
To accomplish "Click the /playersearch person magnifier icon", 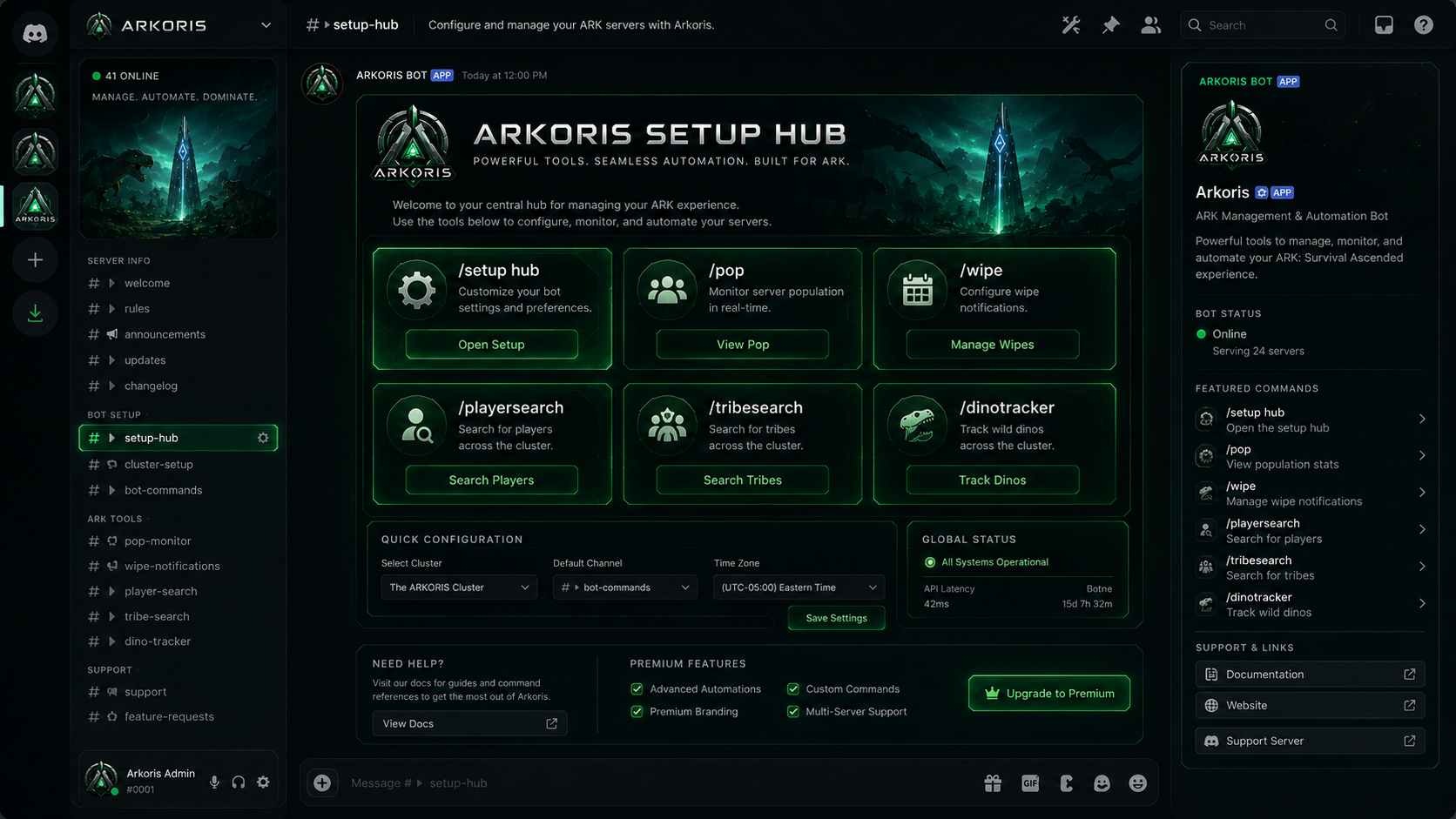I will tap(416, 426).
